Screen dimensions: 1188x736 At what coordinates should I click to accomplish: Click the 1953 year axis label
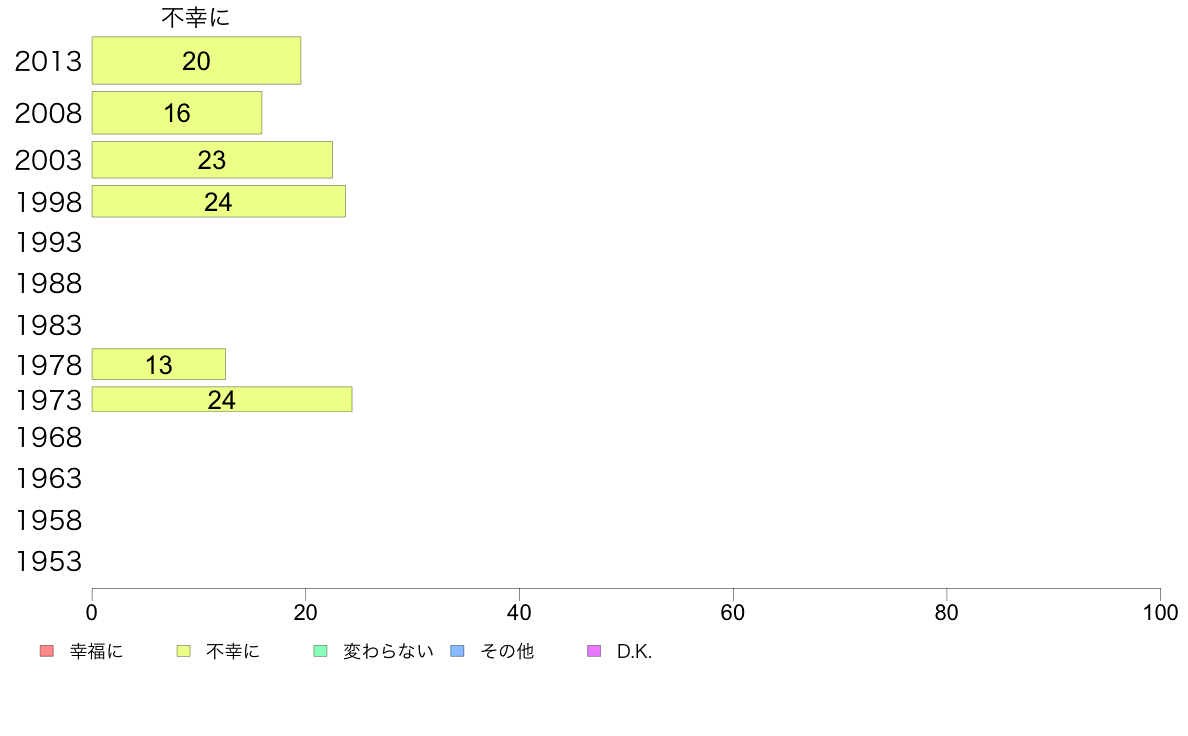pyautogui.click(x=48, y=562)
